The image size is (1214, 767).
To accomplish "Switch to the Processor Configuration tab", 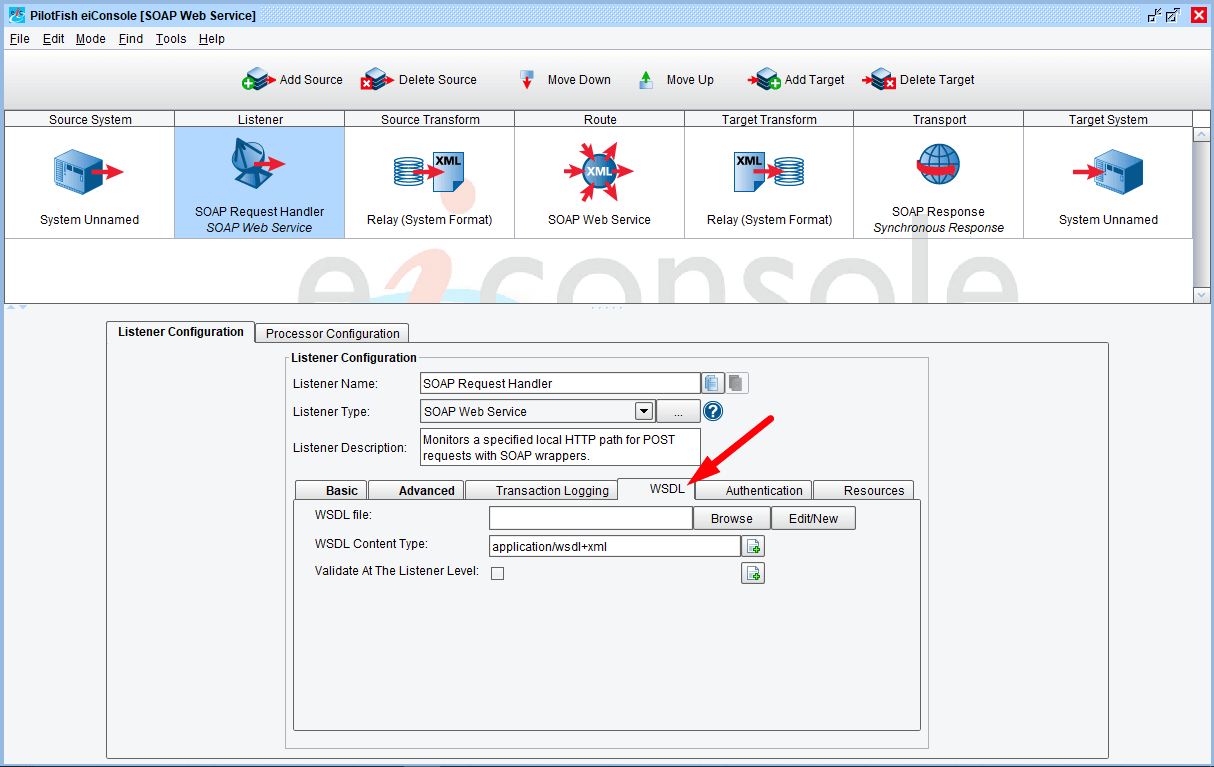I will tap(332, 333).
